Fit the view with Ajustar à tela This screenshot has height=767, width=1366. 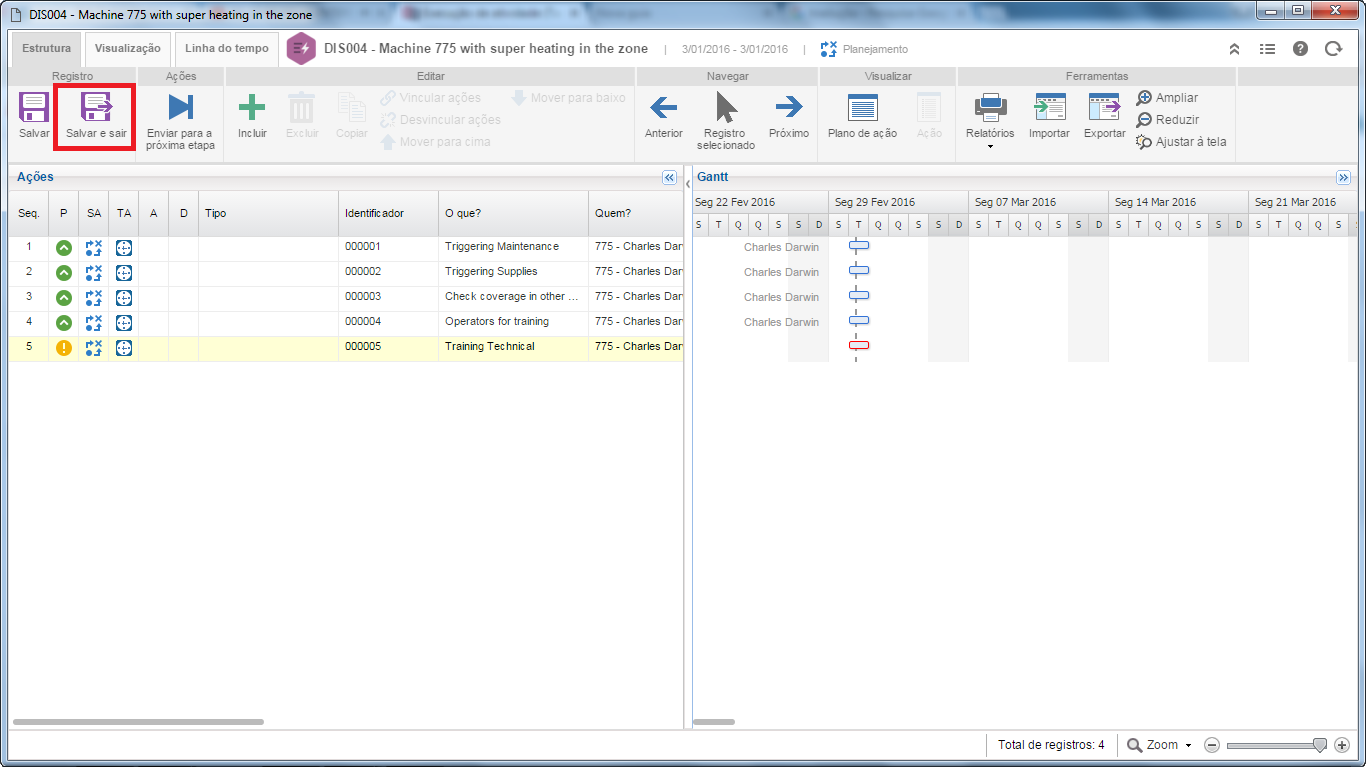pos(1181,142)
